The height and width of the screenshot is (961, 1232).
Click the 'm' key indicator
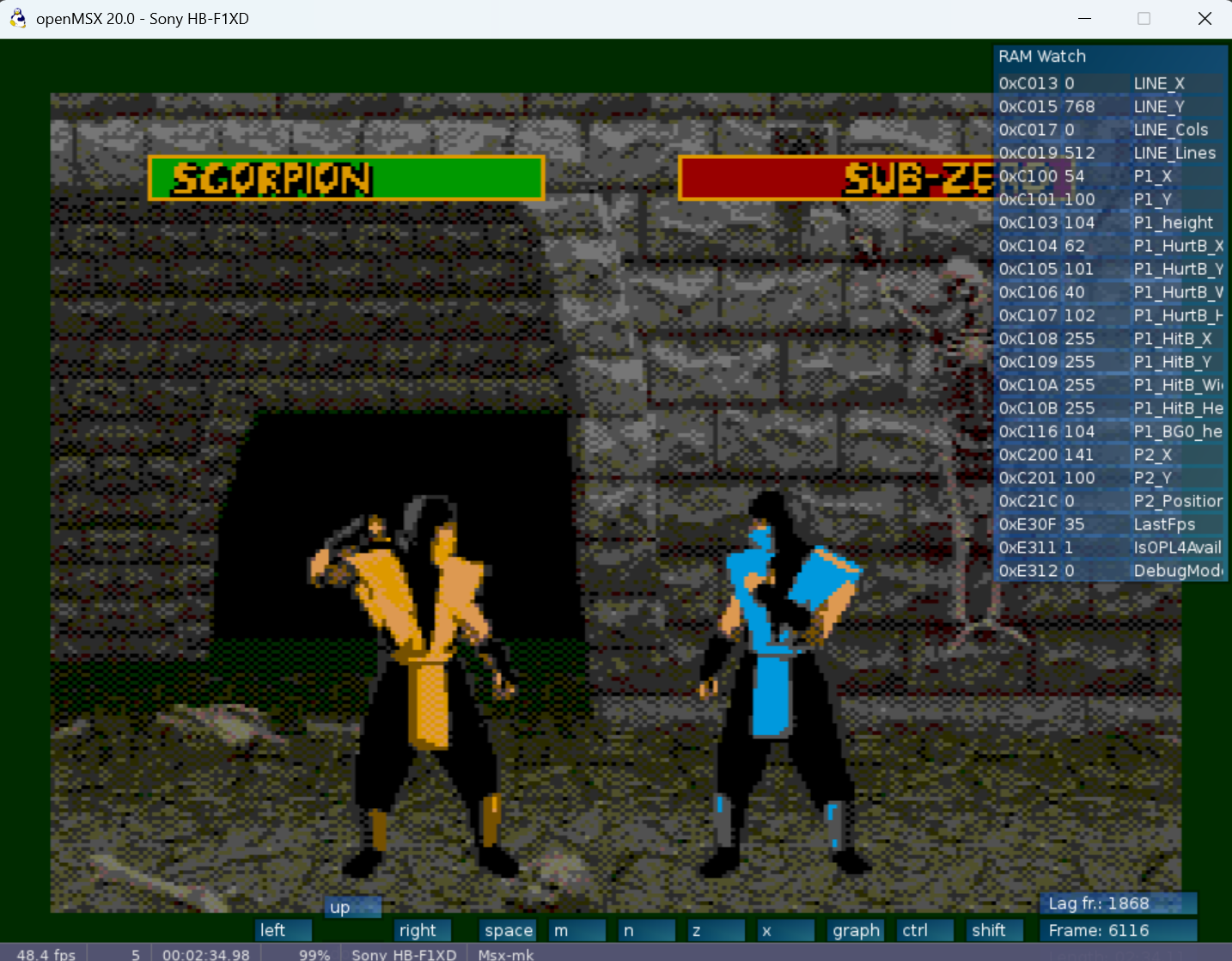577,930
